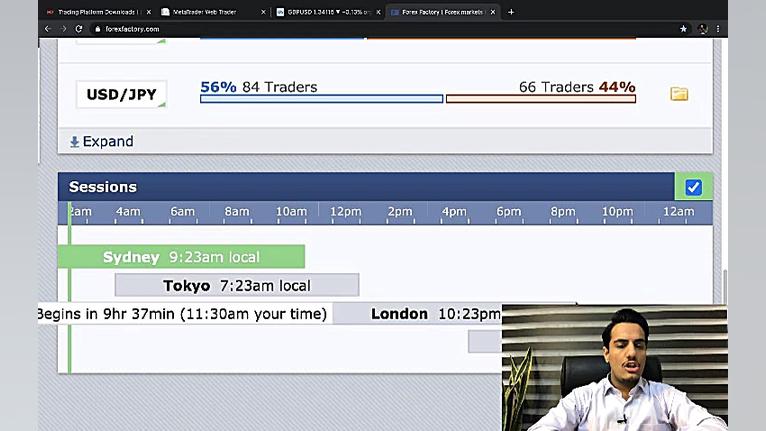The width and height of the screenshot is (766, 431).
Task: Click the London begins in 9hr 37min text
Action: click(182, 314)
